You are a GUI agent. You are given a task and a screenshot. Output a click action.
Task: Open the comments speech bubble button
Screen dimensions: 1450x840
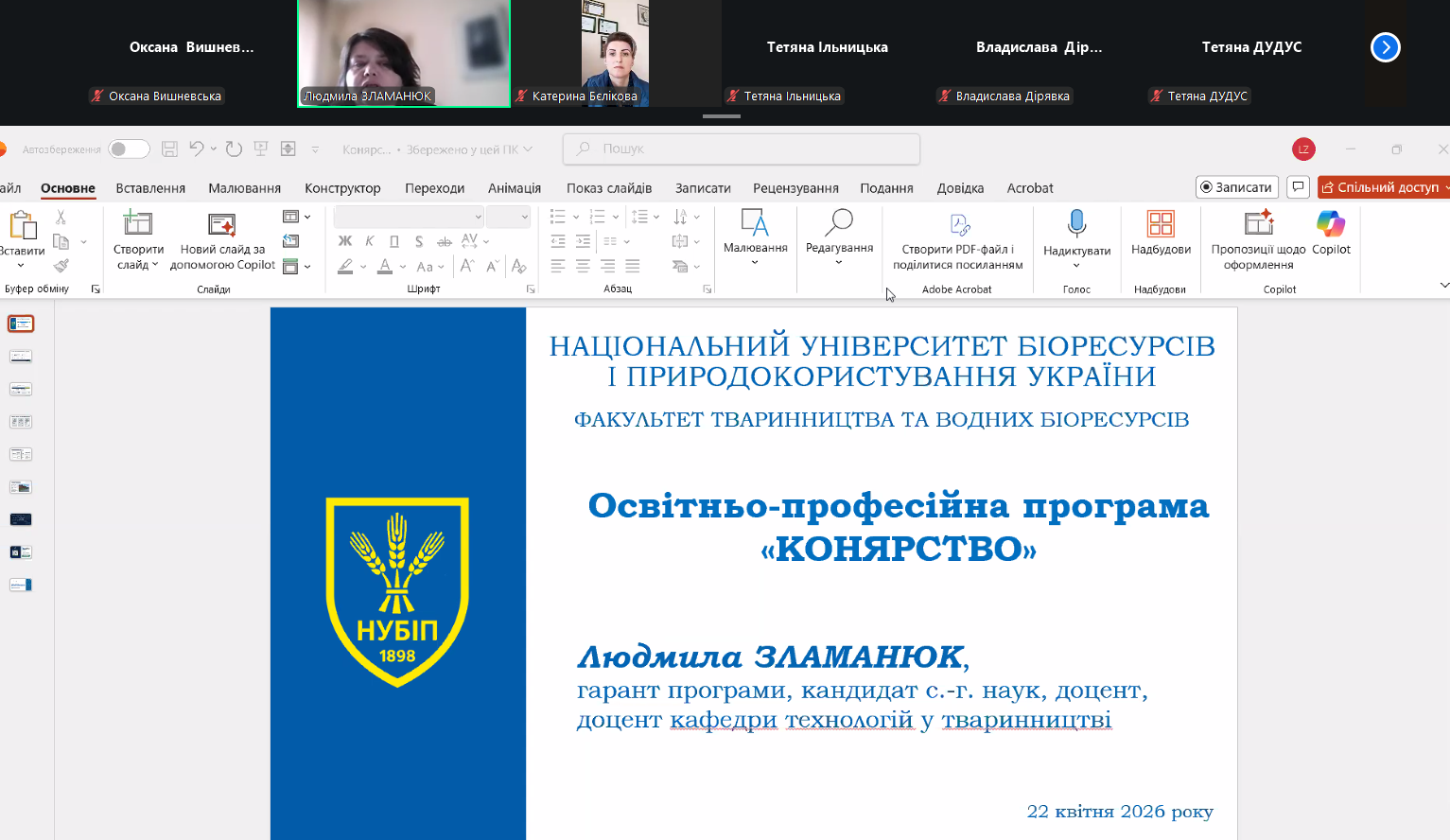point(1298,187)
